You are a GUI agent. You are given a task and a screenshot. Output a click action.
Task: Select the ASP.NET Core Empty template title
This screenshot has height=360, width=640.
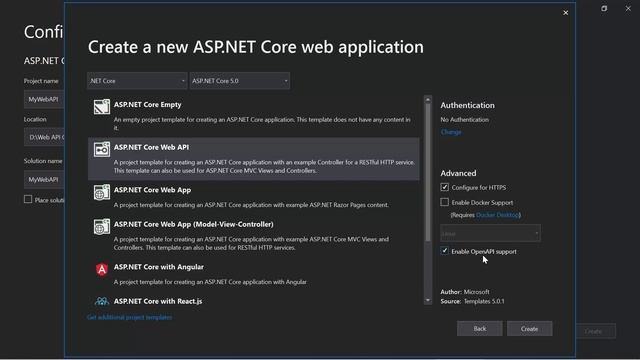(x=147, y=104)
